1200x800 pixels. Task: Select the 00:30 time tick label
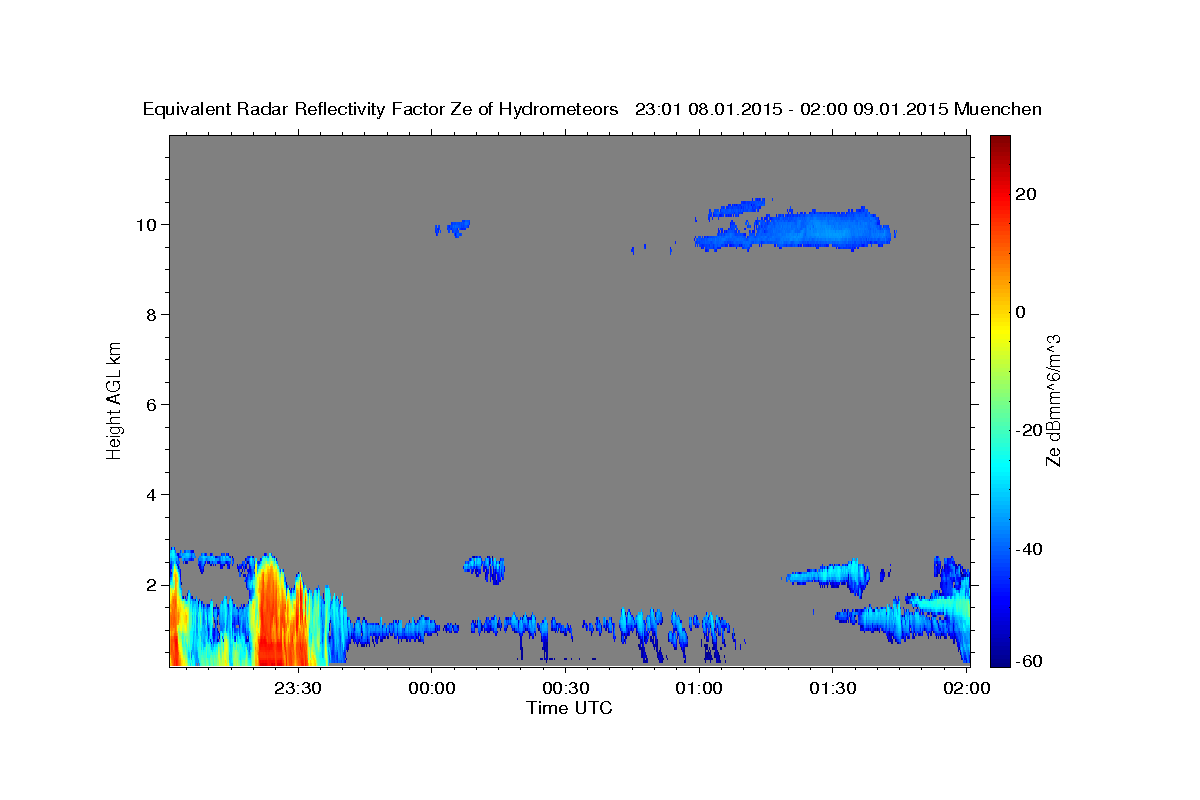pos(565,688)
